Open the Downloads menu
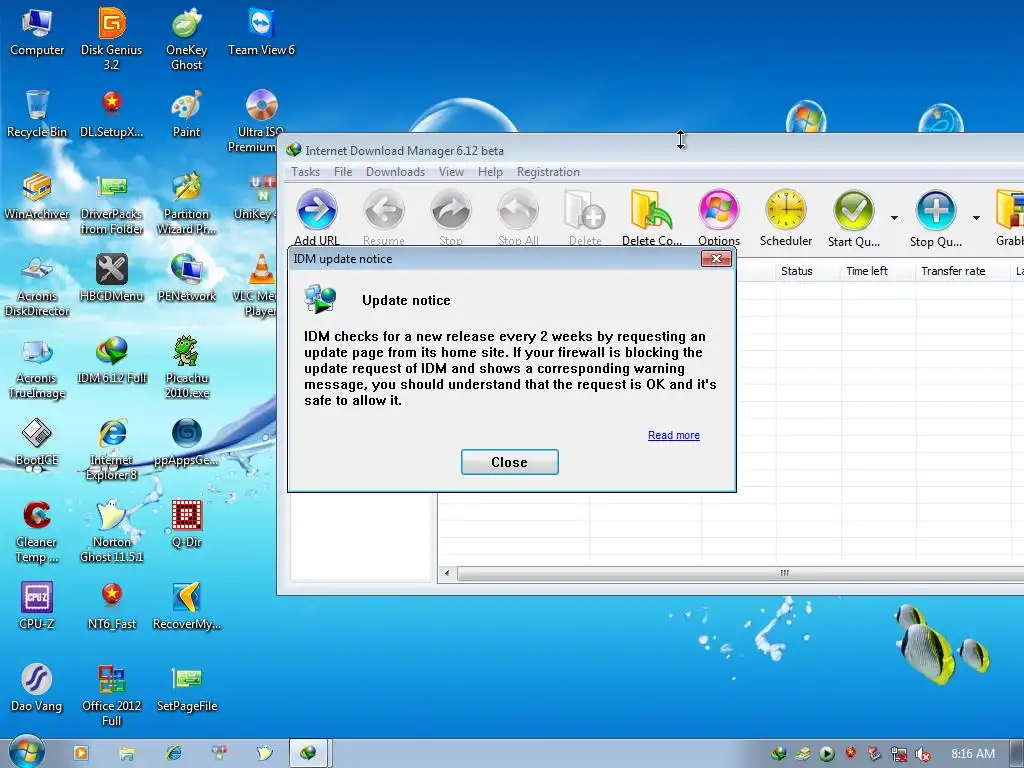This screenshot has width=1024, height=768. 395,172
